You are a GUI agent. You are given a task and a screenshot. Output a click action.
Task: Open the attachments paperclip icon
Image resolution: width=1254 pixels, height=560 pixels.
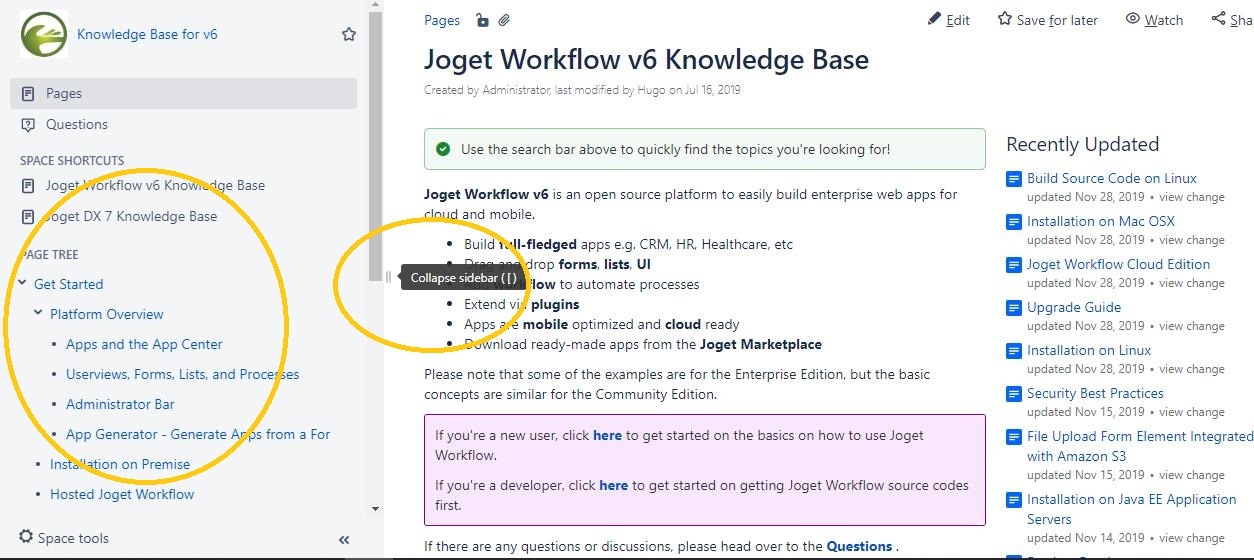pyautogui.click(x=505, y=20)
